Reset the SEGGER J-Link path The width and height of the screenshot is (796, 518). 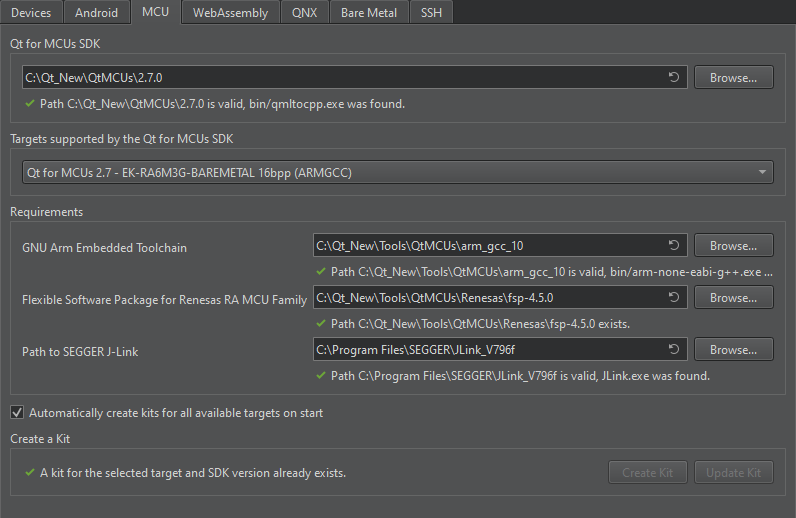click(674, 350)
